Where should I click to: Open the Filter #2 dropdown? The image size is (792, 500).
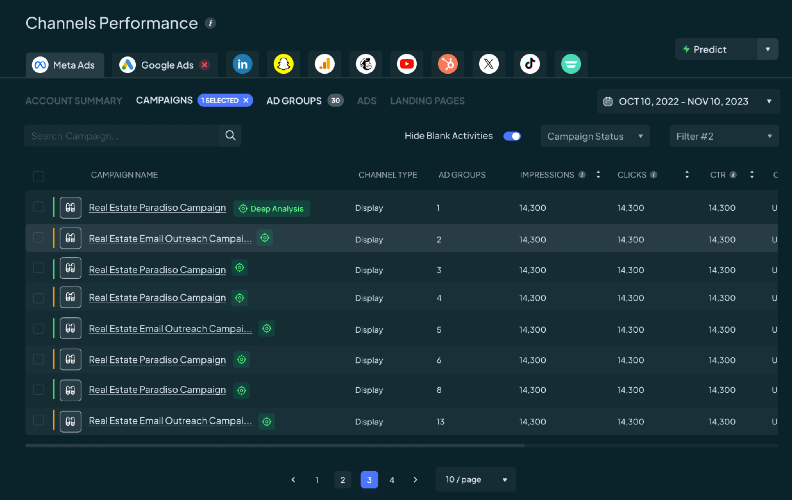click(x=723, y=136)
